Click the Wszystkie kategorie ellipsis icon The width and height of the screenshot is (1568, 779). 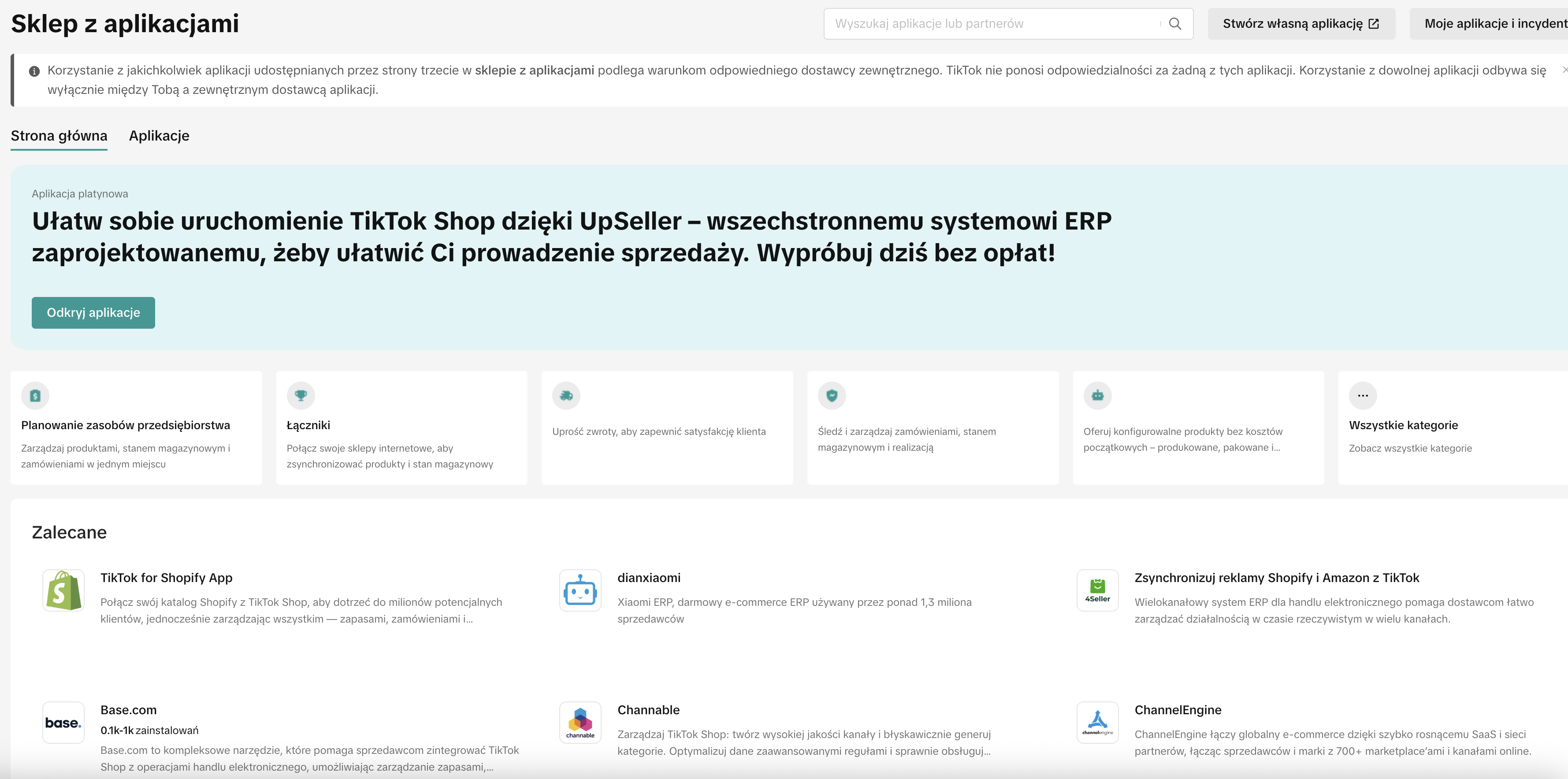pos(1363,396)
